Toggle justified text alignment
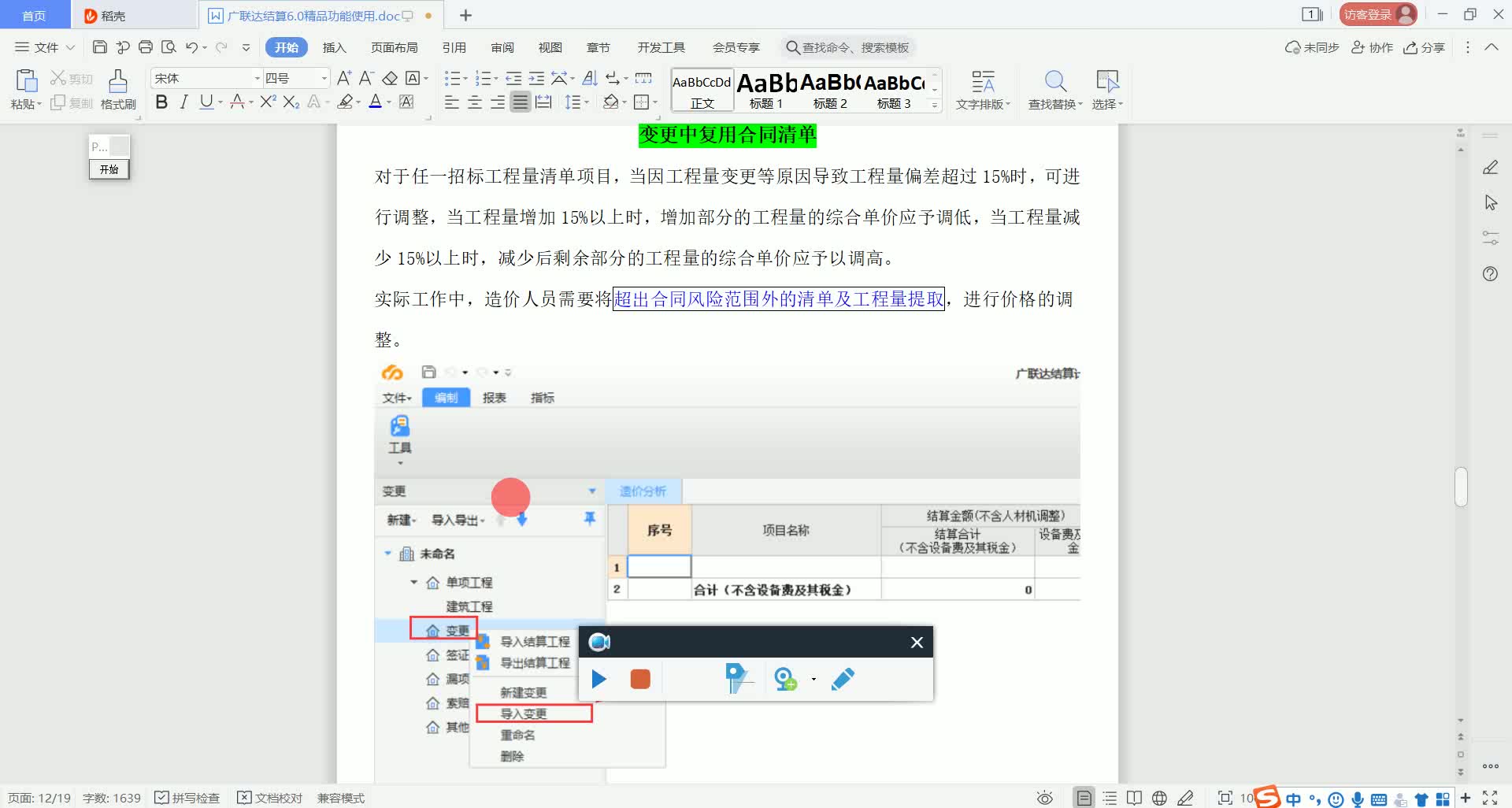 click(521, 102)
